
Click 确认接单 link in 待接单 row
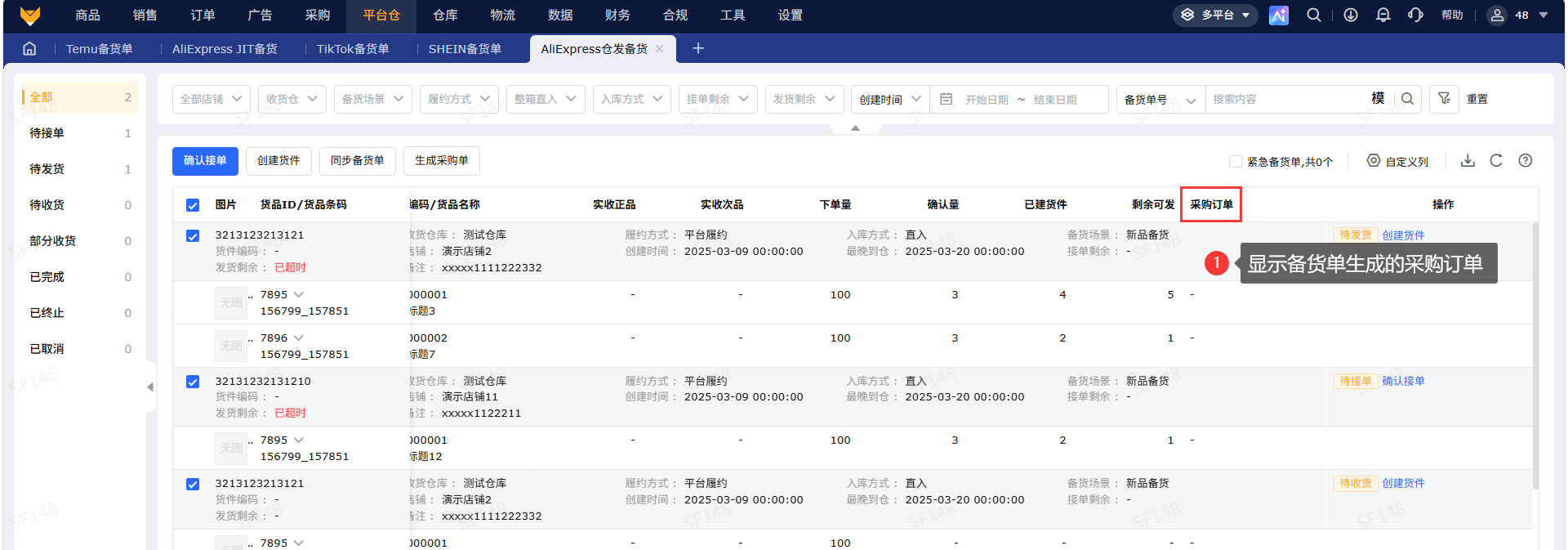(x=1403, y=381)
